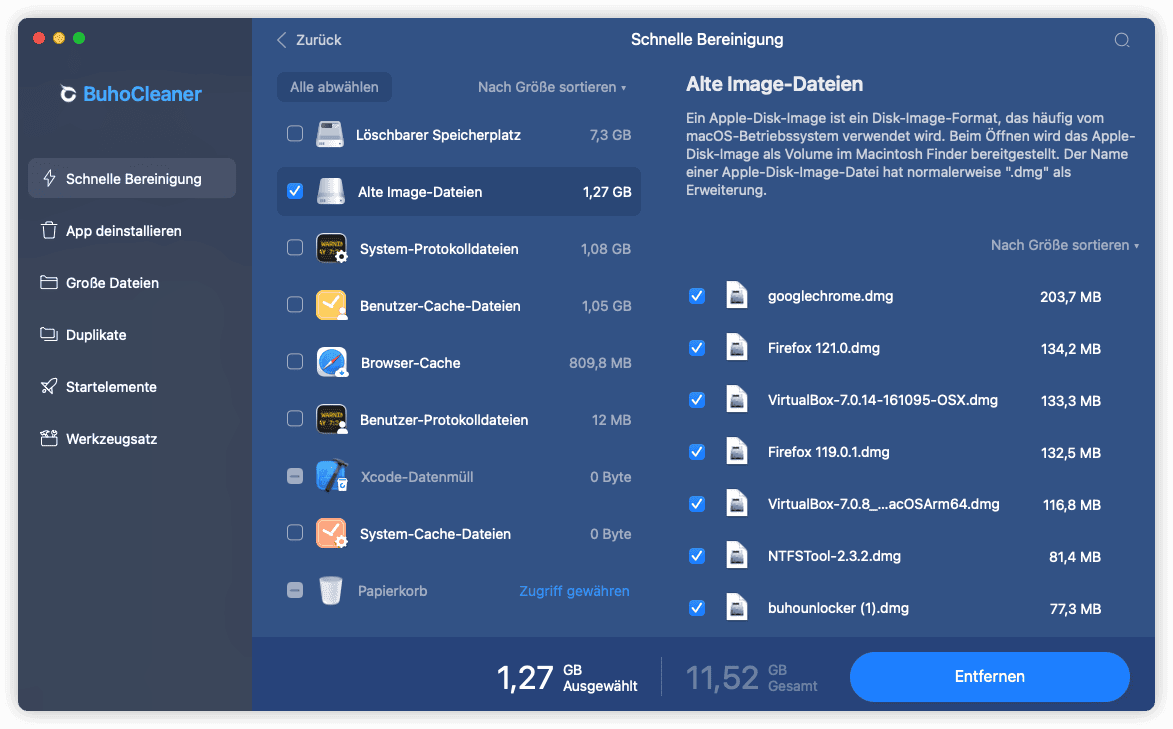Screen dimensions: 1173x729
Task: Open App deinstallieren sidebar section
Action: pyautogui.click(x=132, y=231)
